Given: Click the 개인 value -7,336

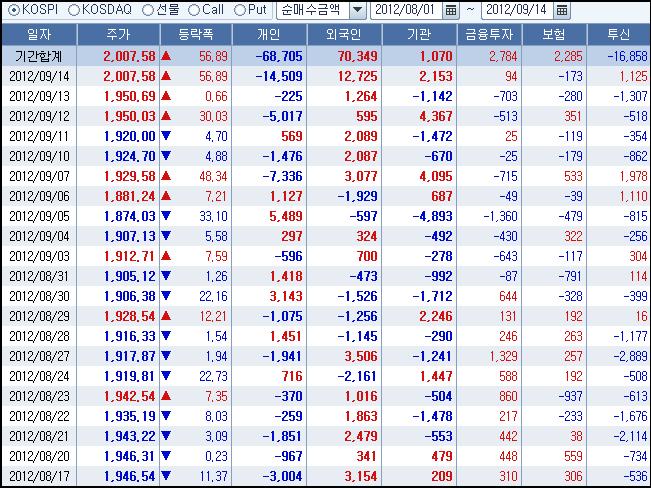Looking at the screenshot, I should point(282,176).
